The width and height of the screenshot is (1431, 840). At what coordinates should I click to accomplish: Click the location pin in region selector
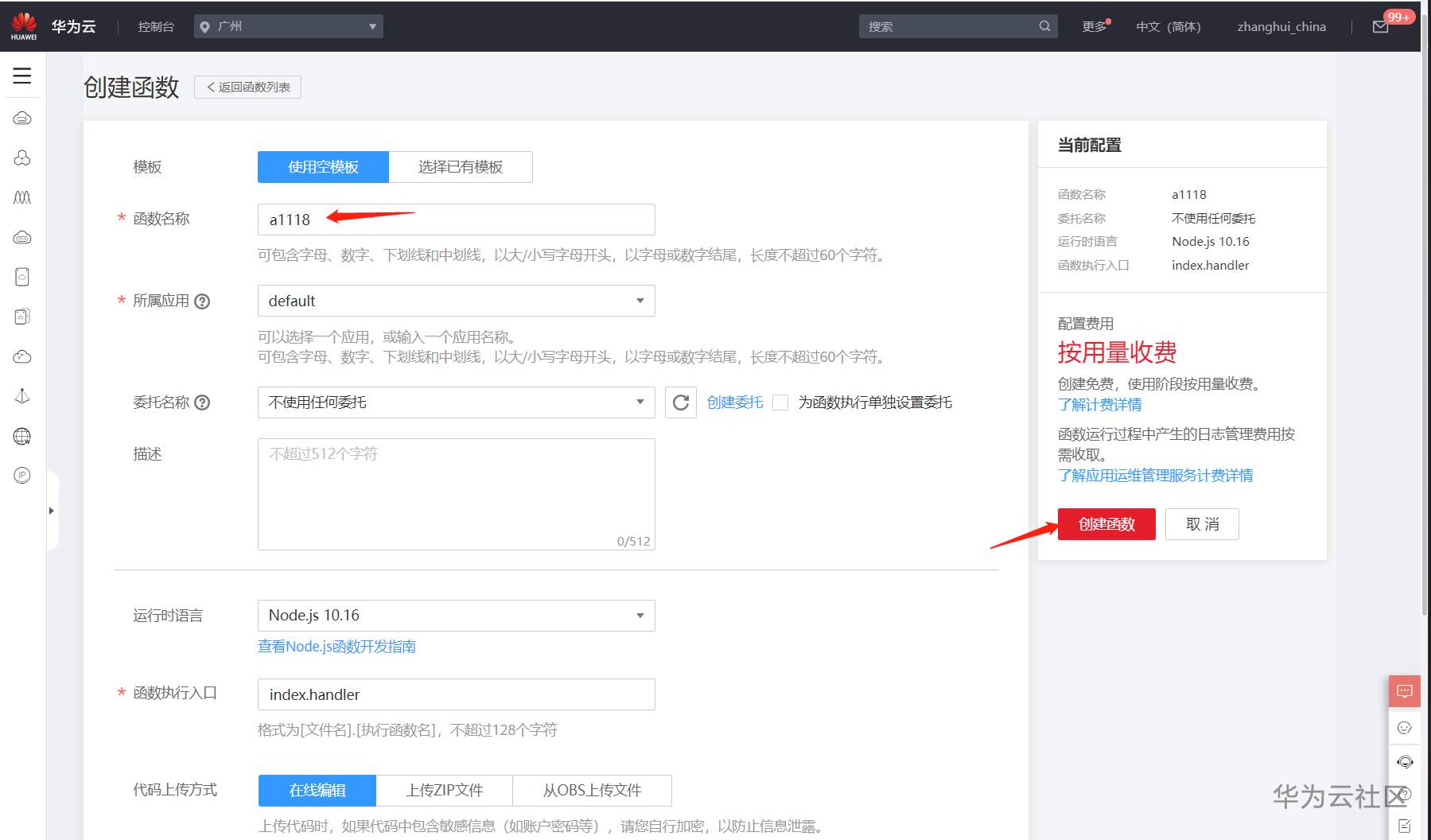click(x=205, y=27)
